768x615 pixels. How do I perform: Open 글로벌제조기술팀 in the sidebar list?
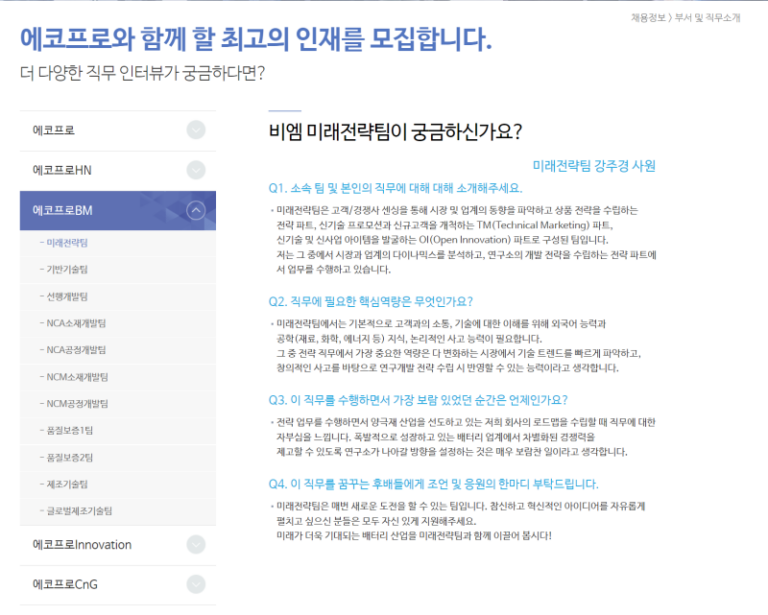(78, 510)
